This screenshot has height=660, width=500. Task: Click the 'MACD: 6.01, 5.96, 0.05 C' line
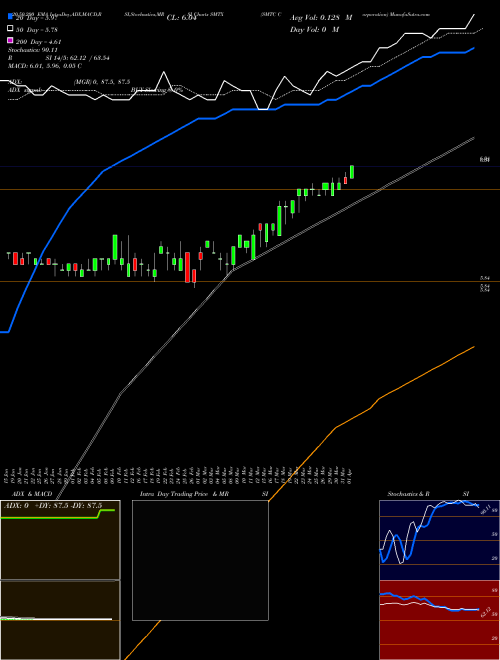click(45, 66)
